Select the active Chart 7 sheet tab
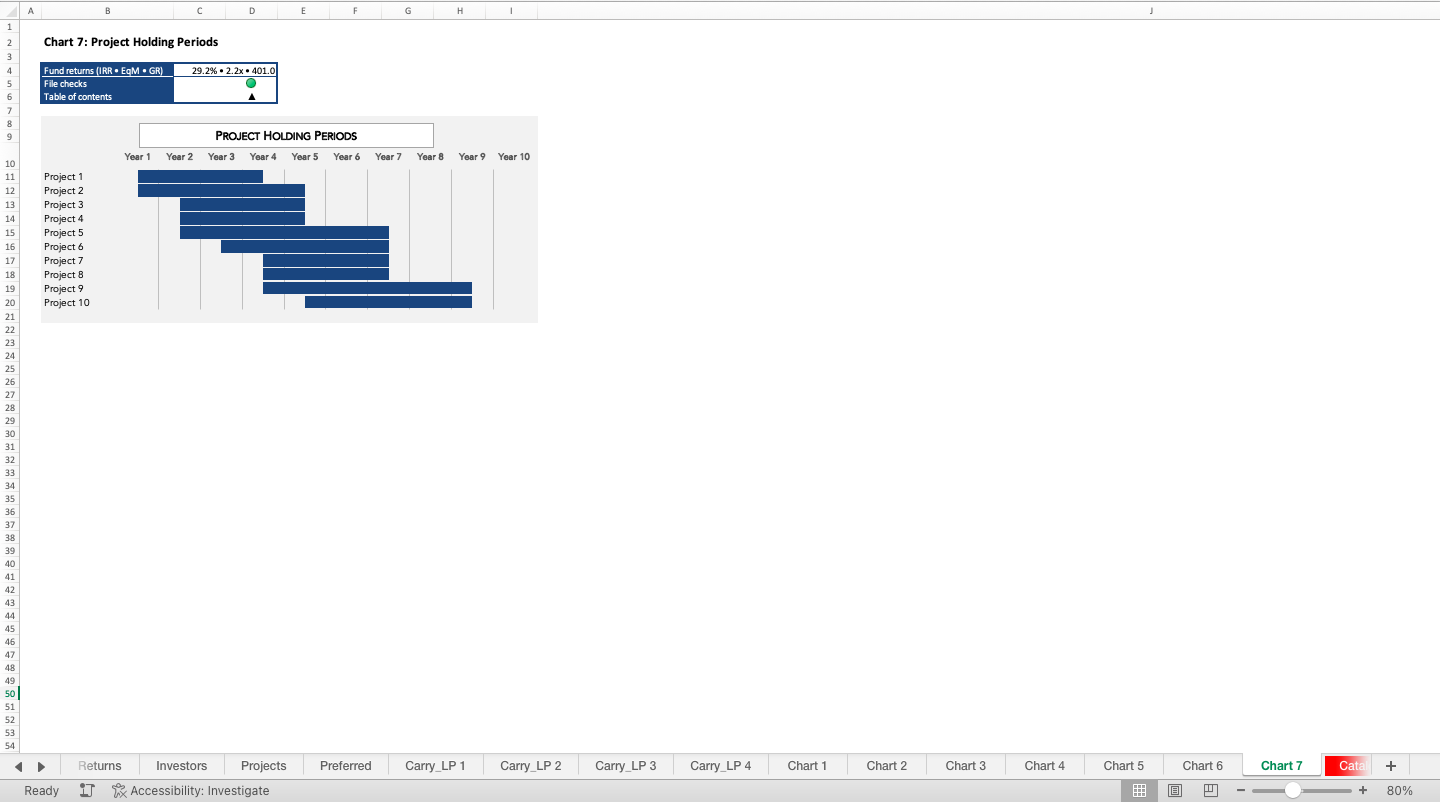This screenshot has width=1440, height=802. tap(1282, 766)
